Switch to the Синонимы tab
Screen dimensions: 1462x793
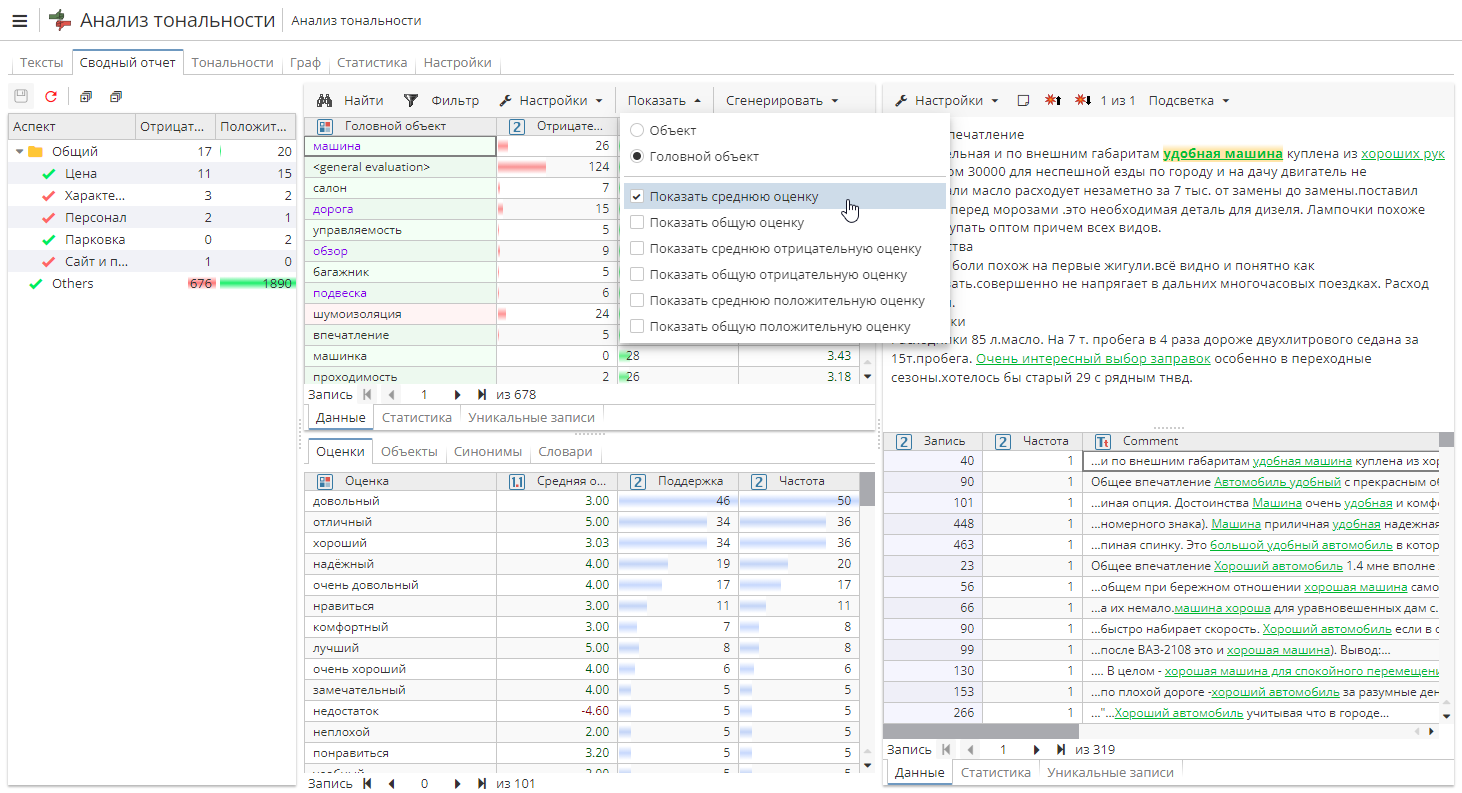pos(487,451)
